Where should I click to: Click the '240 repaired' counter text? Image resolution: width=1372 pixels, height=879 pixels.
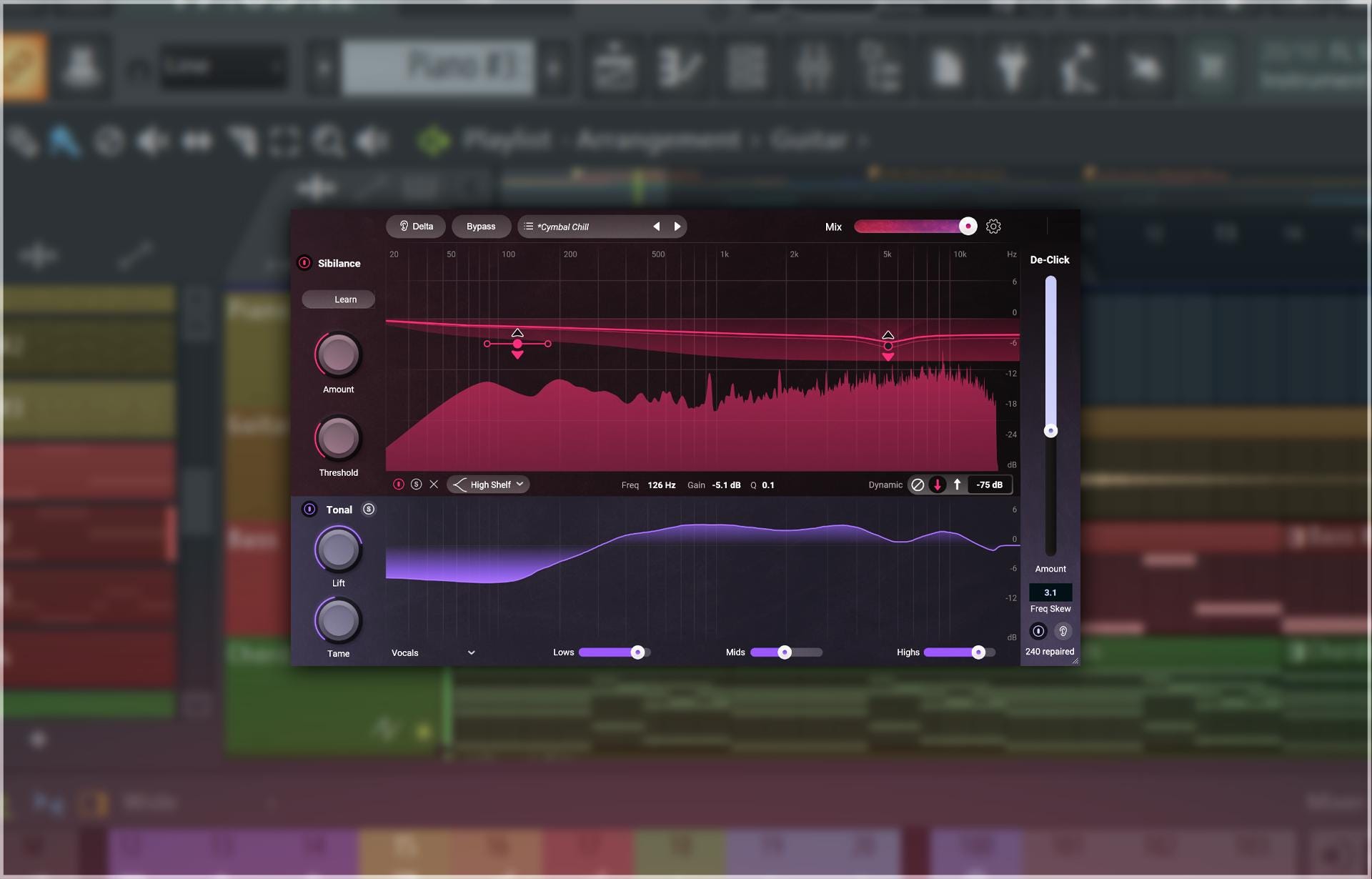coord(1050,652)
